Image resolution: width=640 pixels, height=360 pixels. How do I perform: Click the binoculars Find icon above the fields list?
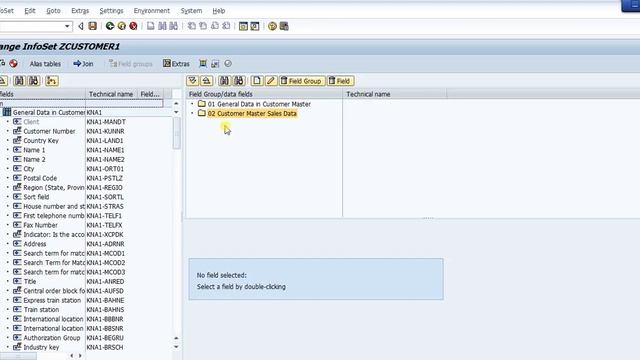click(19, 81)
